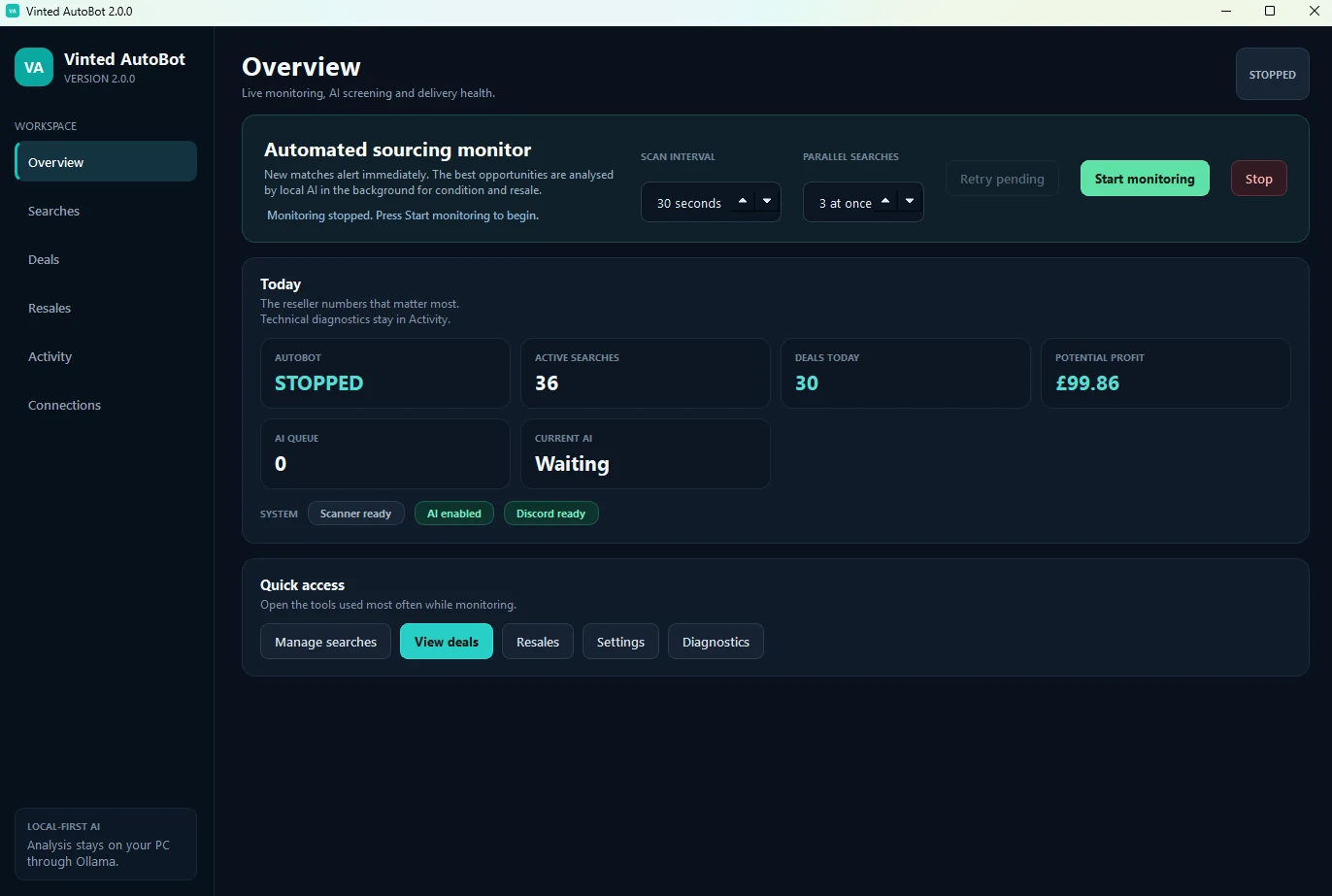The height and width of the screenshot is (896, 1332).
Task: Decrease the scan interval with down arrow
Action: (x=767, y=201)
